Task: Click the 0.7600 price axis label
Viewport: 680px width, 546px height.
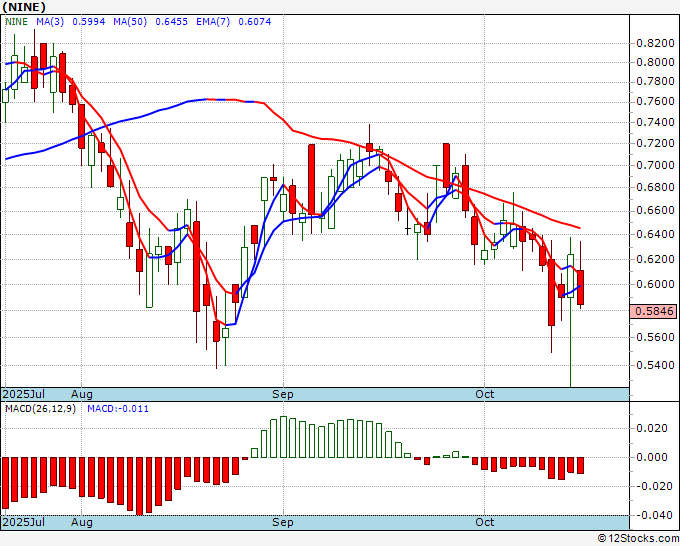Action: tap(655, 101)
